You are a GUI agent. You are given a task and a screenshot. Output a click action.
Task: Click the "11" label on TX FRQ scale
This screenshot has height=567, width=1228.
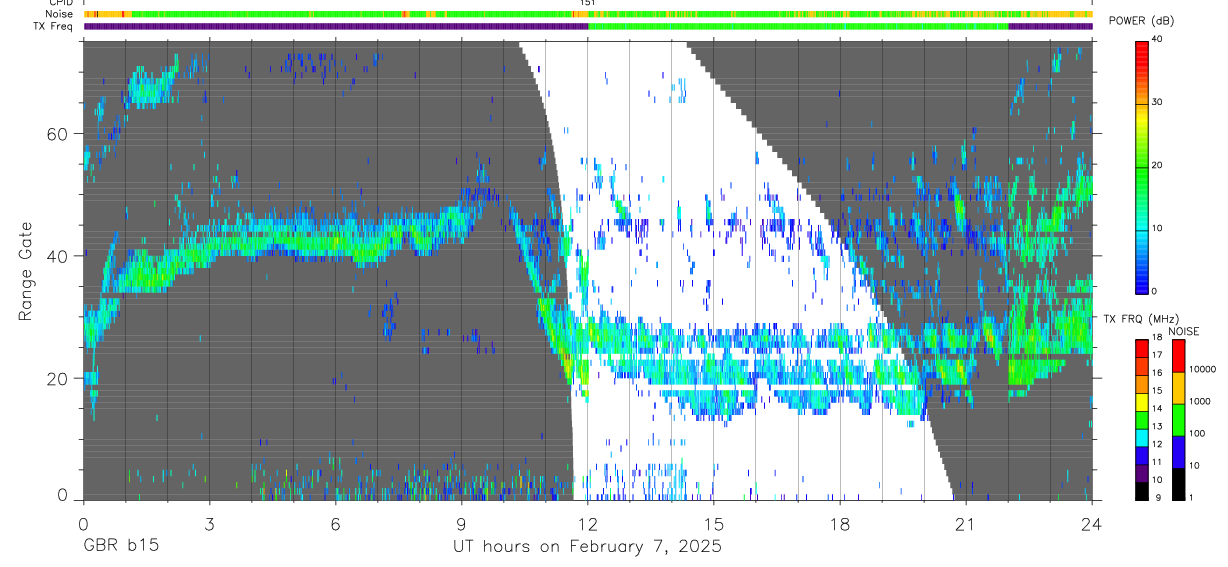point(1158,462)
